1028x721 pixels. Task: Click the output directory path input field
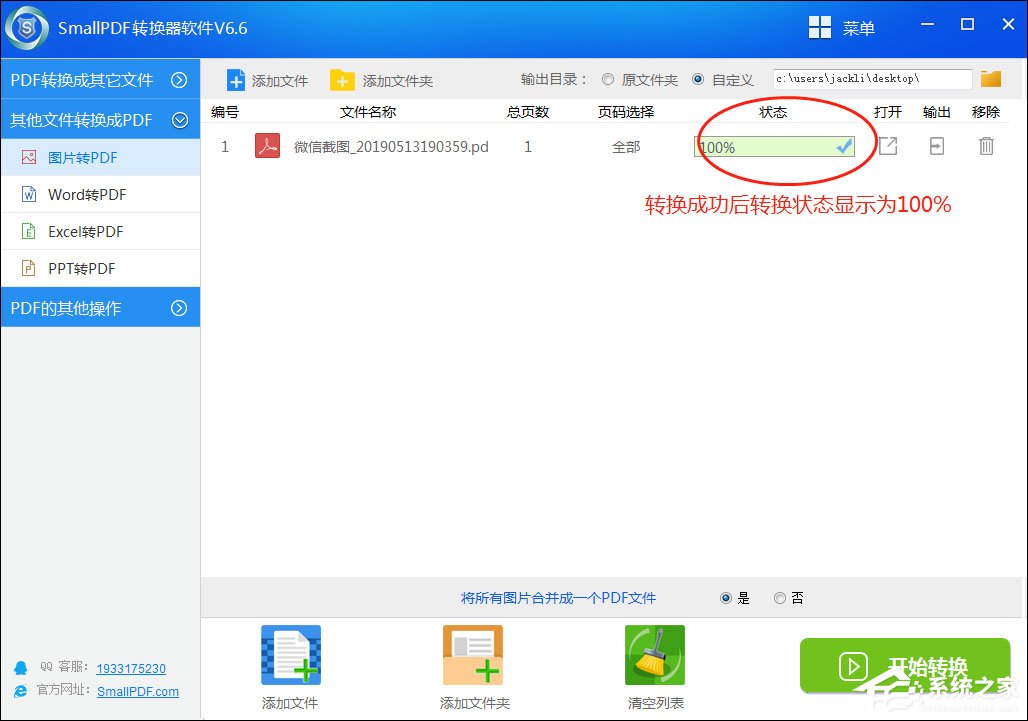tap(870, 78)
